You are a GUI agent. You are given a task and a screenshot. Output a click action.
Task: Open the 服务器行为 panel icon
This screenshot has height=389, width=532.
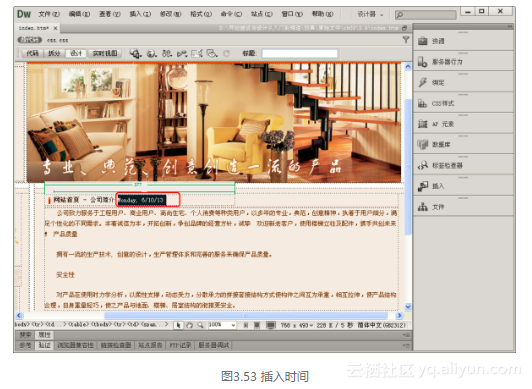tap(422, 62)
